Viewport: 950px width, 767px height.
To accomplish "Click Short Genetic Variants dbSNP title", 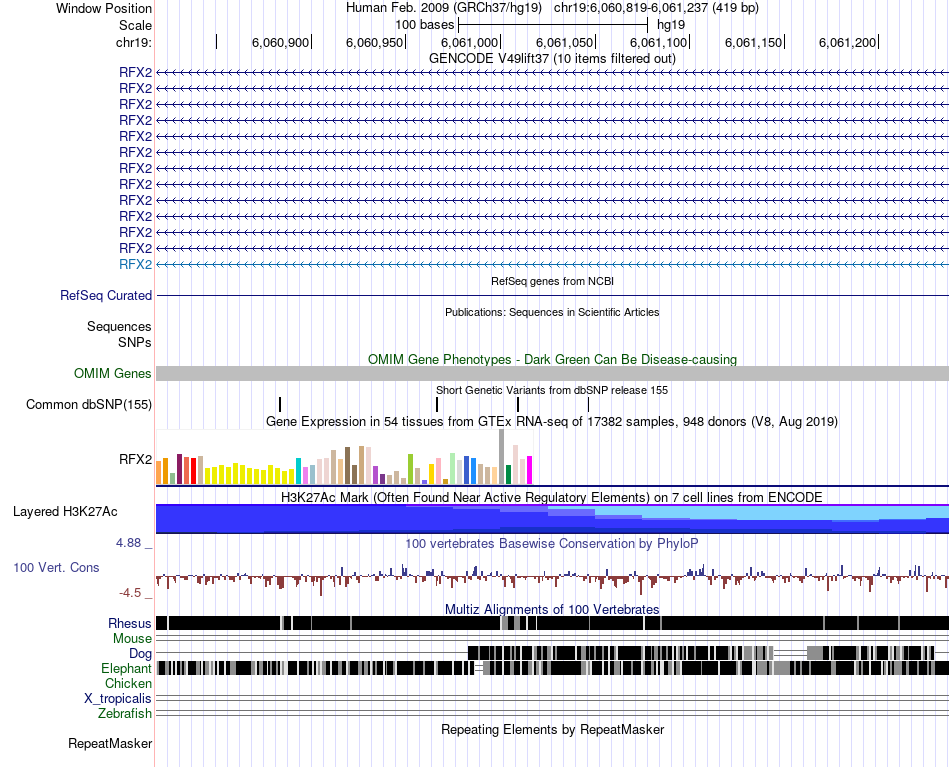I will point(552,390).
